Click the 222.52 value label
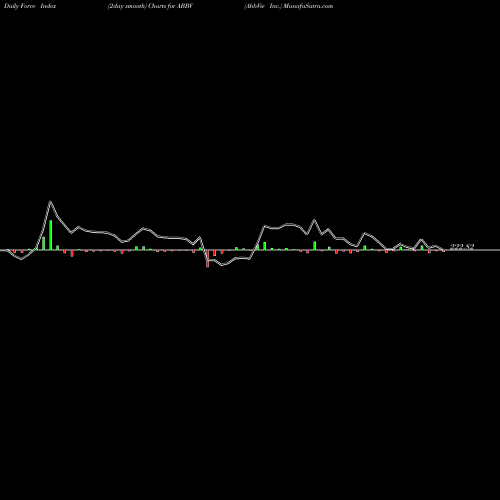Viewport: 500px width, 500px height. click(462, 247)
